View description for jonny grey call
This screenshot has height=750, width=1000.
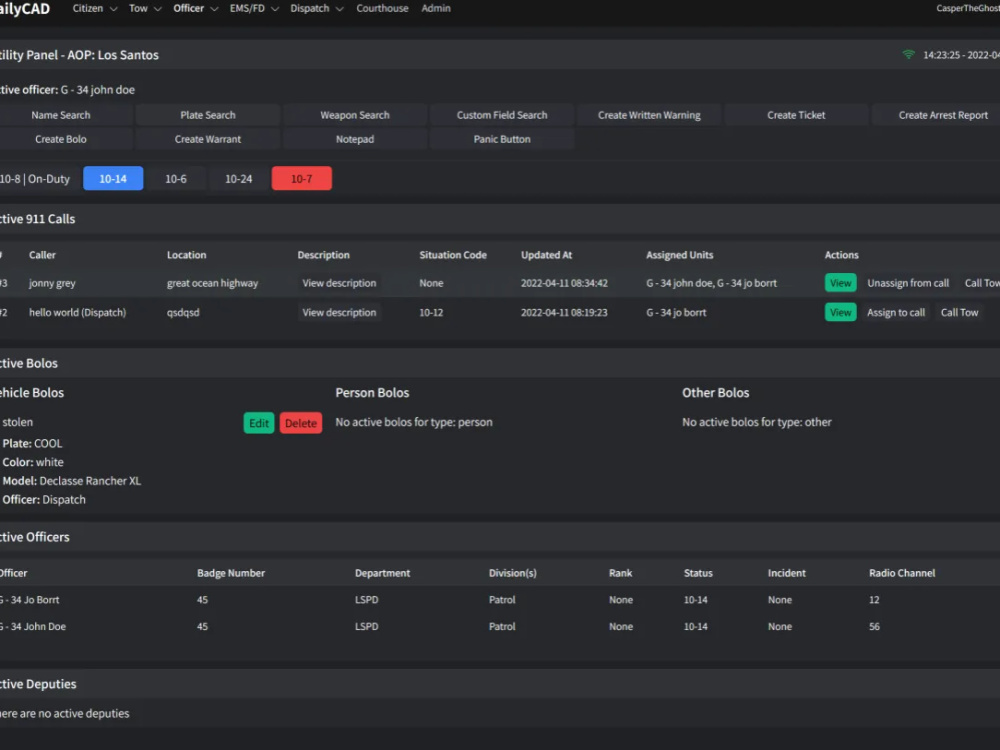tap(339, 283)
